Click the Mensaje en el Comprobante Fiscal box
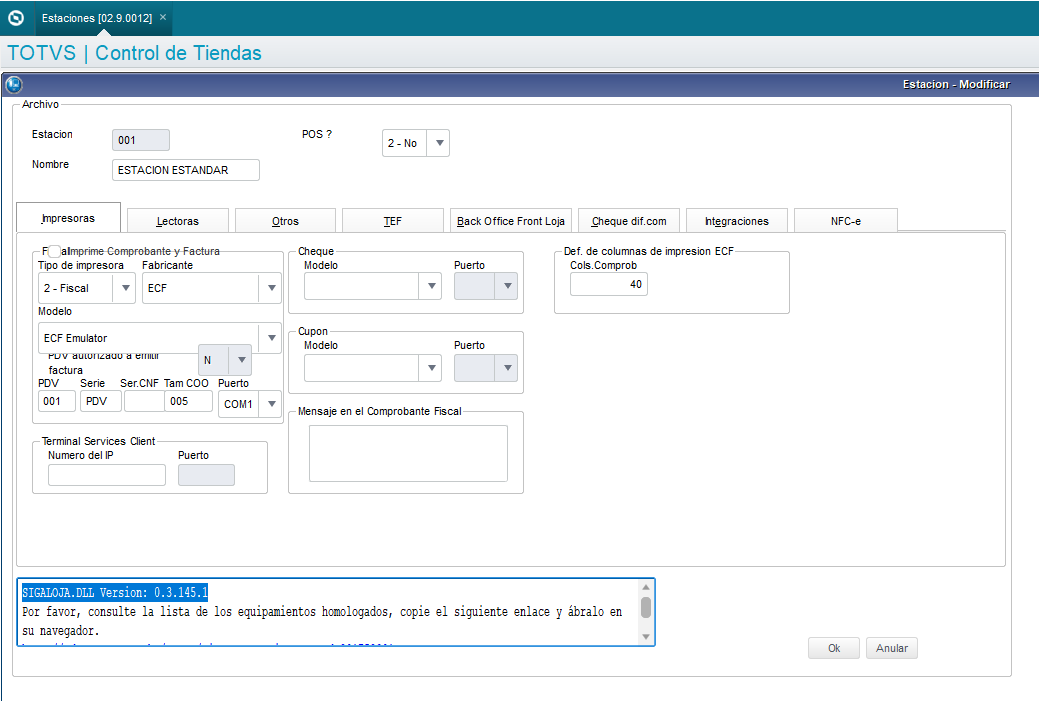Image resolution: width=1039 pixels, height=701 pixels. pyautogui.click(x=408, y=453)
